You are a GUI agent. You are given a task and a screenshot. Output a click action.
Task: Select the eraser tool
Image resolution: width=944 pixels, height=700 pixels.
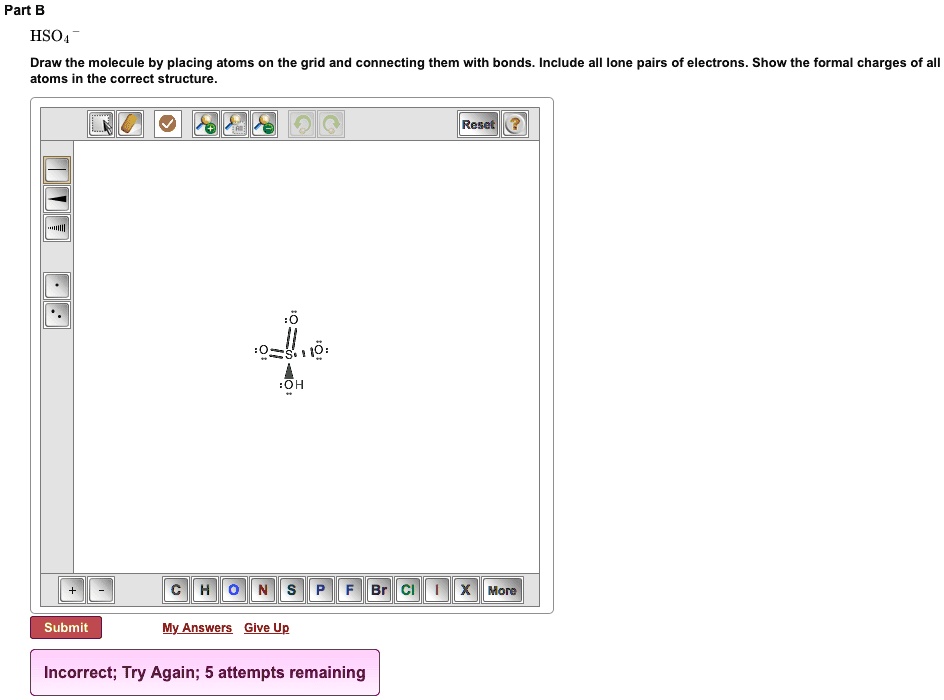click(x=130, y=124)
